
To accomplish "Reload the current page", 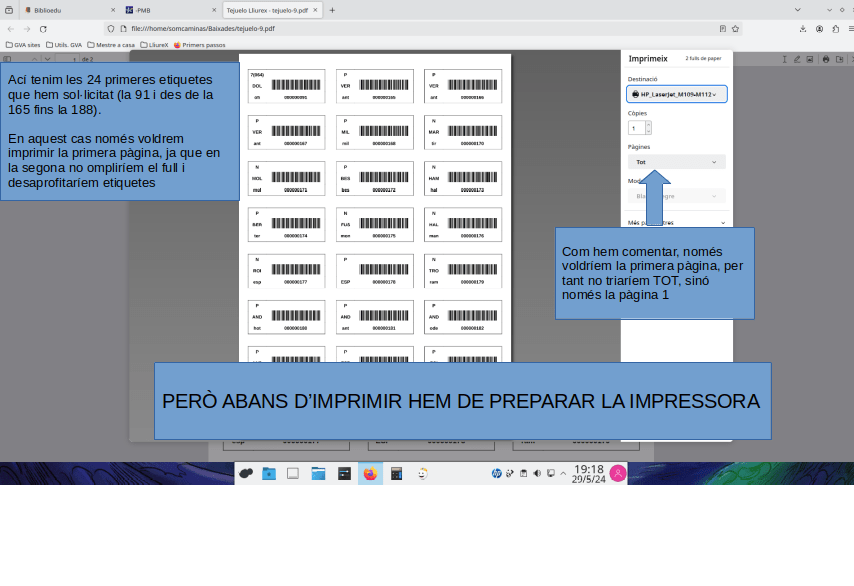I will [43, 29].
